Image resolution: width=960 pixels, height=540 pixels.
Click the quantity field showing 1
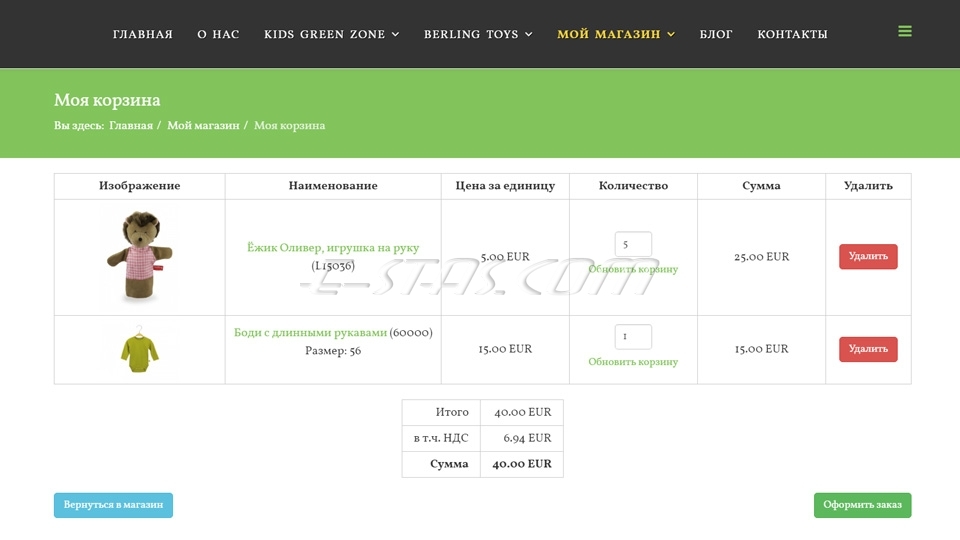[x=633, y=336]
